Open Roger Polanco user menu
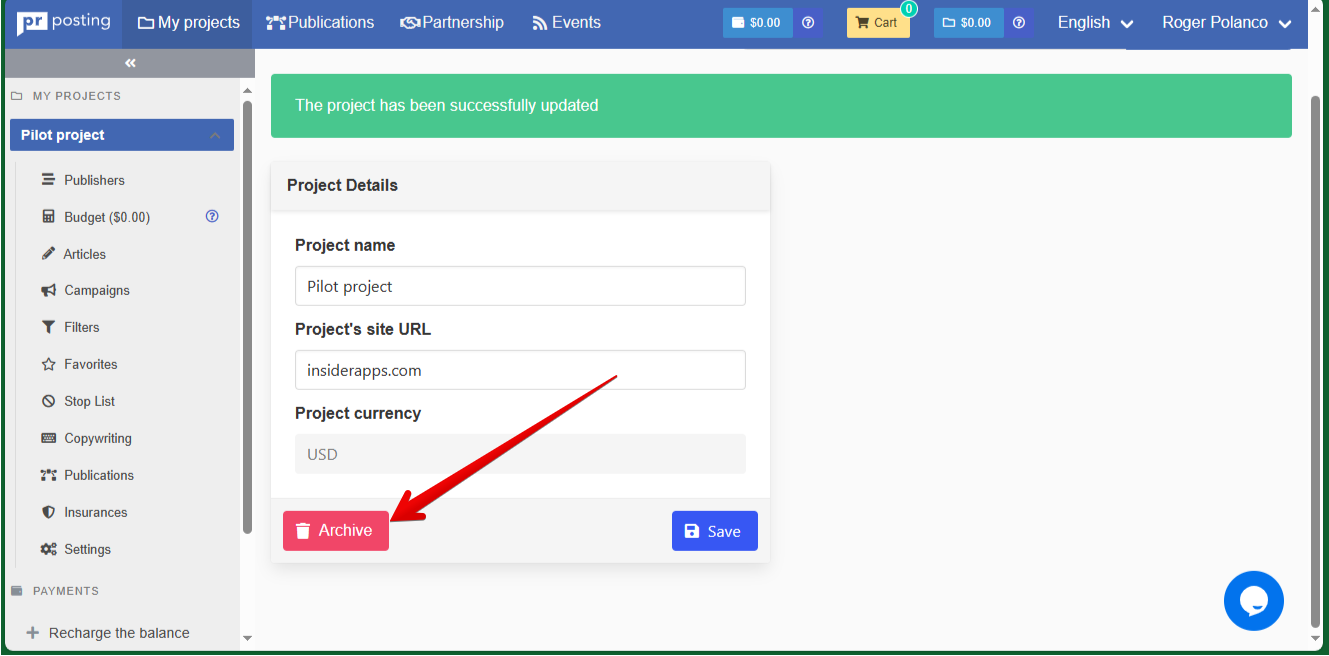1329x656 pixels. (x=1226, y=23)
